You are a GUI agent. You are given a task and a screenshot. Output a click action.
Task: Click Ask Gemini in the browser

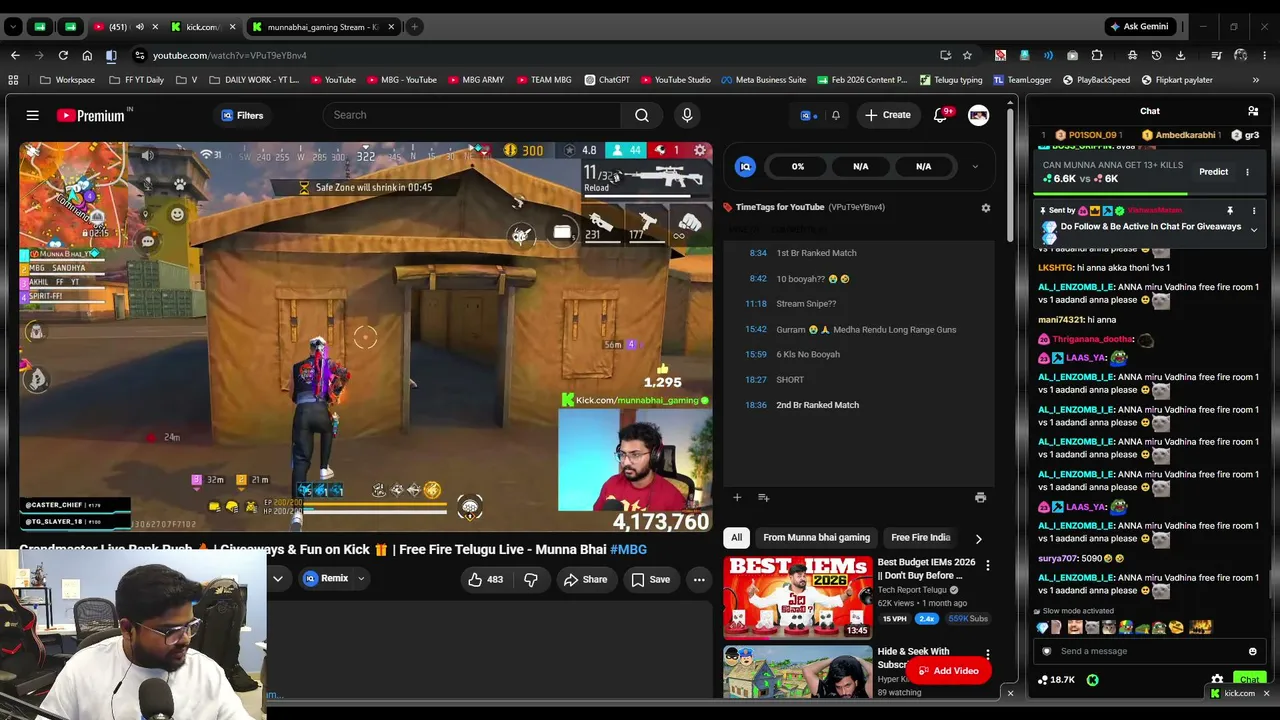(1138, 27)
